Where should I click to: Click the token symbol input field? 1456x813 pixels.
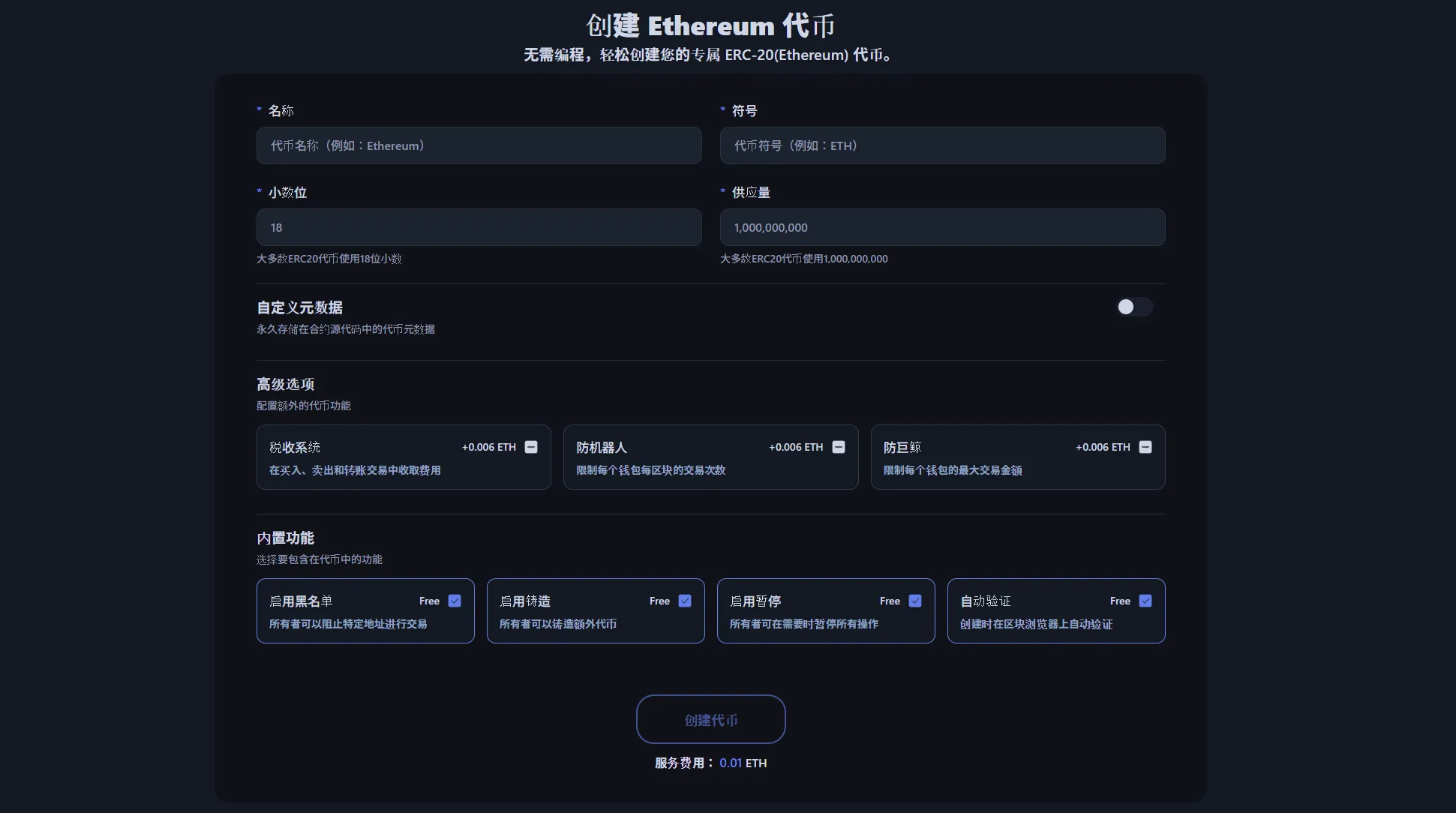pyautogui.click(x=941, y=145)
